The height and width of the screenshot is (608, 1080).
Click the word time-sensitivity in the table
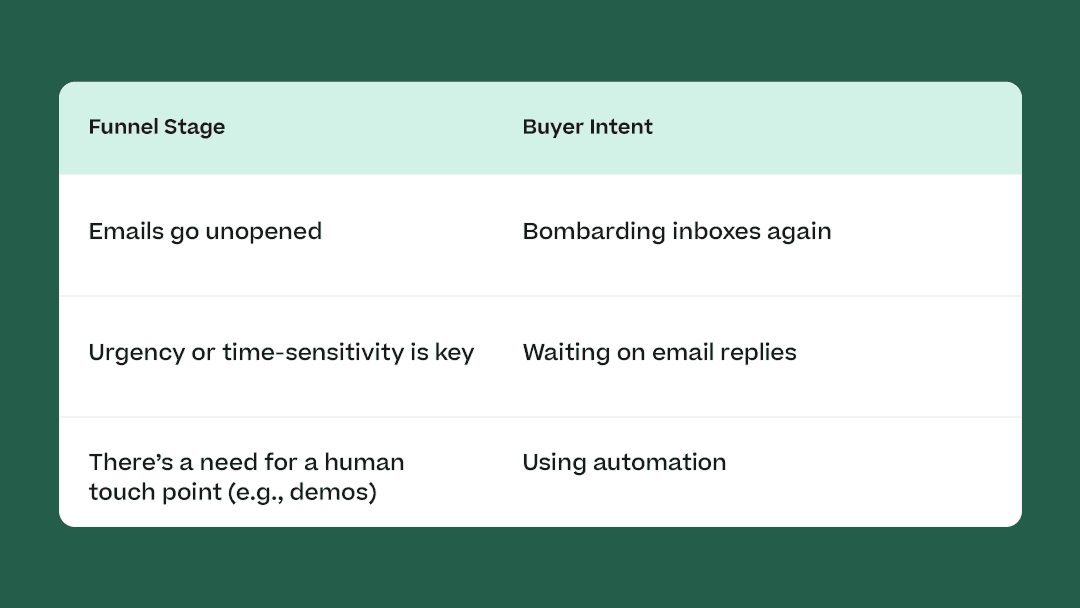pos(313,353)
